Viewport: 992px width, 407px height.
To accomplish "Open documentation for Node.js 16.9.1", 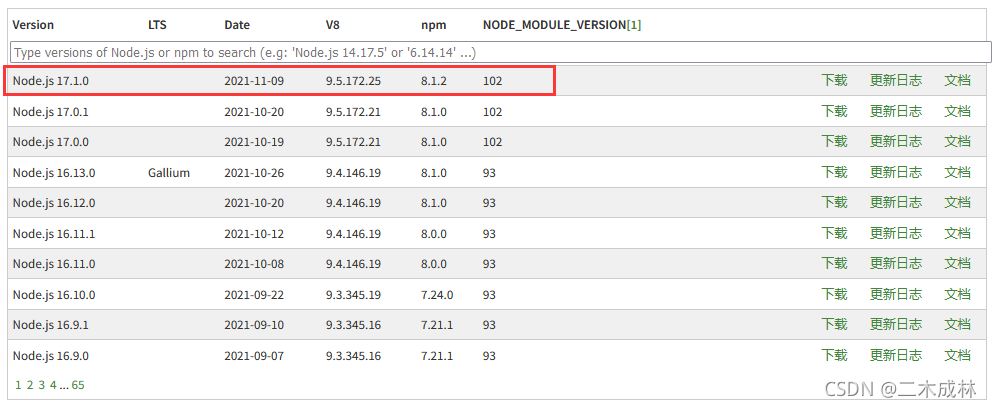I will pos(957,325).
